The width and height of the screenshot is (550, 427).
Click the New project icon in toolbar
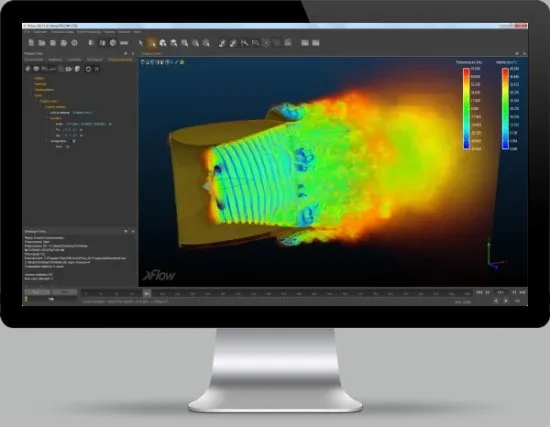(31, 43)
